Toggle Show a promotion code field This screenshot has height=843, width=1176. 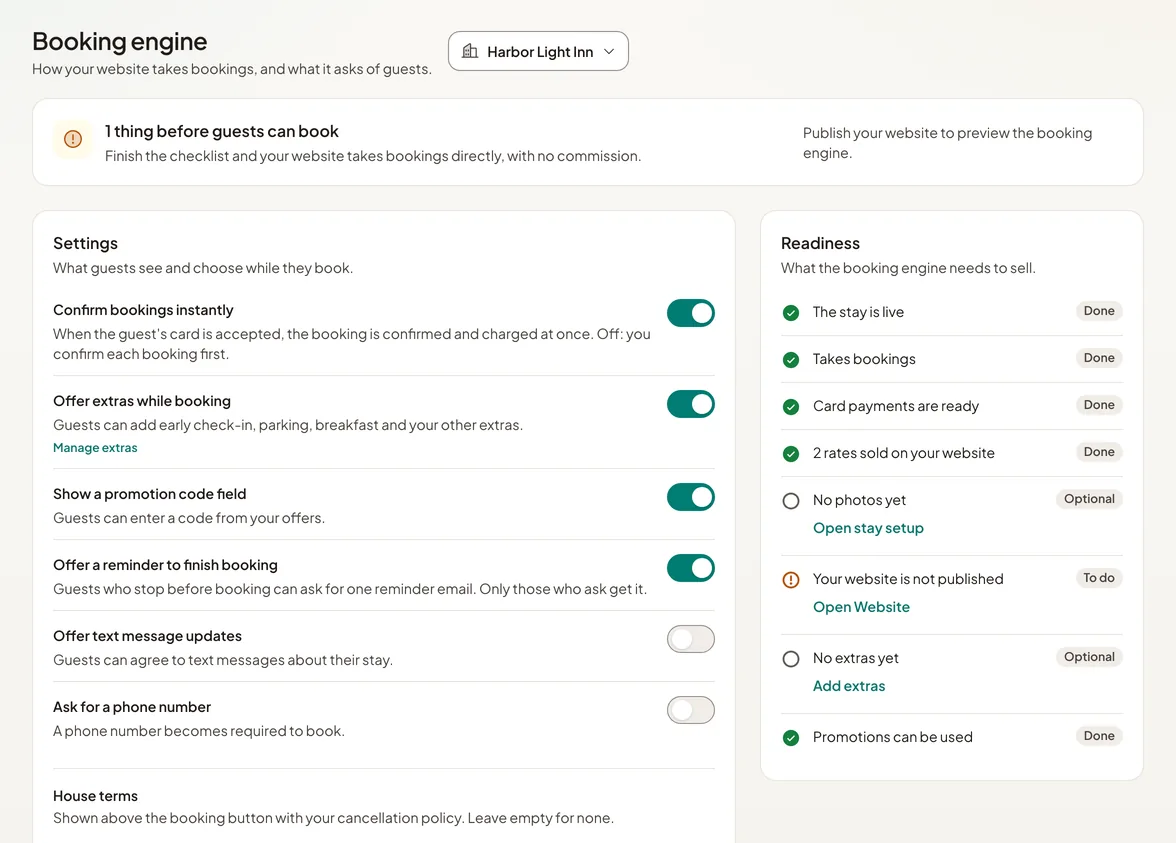click(691, 497)
